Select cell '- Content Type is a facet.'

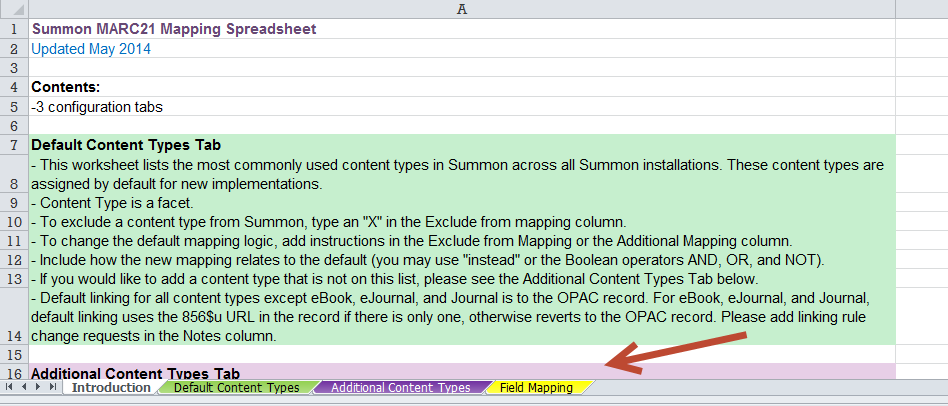[462, 202]
